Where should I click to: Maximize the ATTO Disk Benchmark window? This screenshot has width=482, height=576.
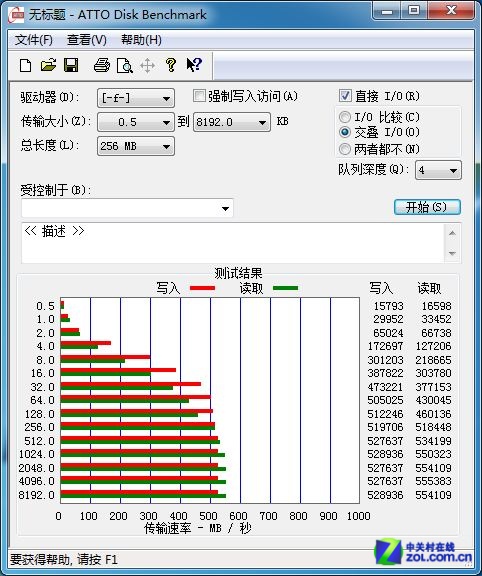(414, 11)
